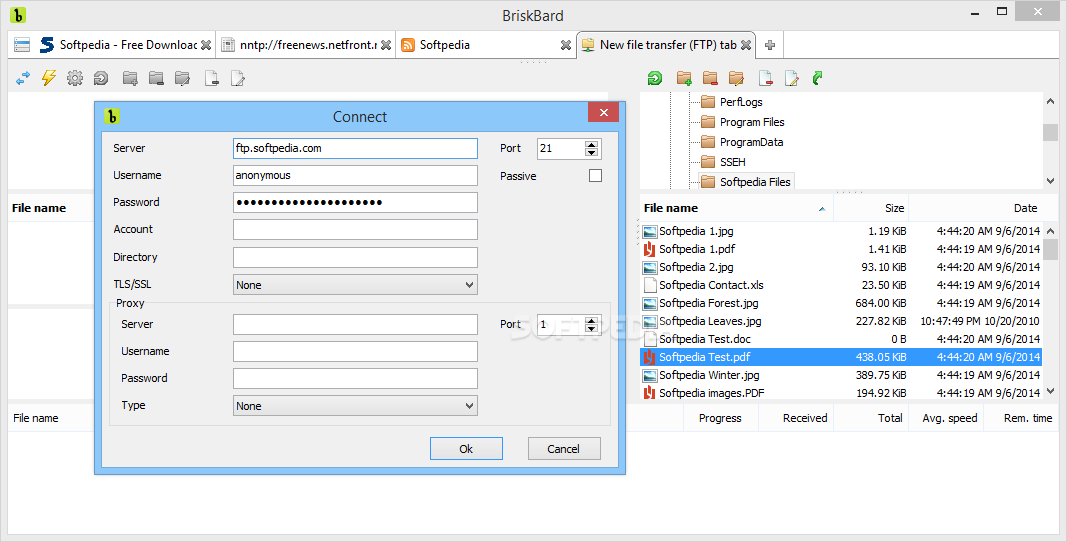The width and height of the screenshot is (1067, 542).
Task: Close the nntp://freenews.netfront tab
Action: click(x=386, y=45)
